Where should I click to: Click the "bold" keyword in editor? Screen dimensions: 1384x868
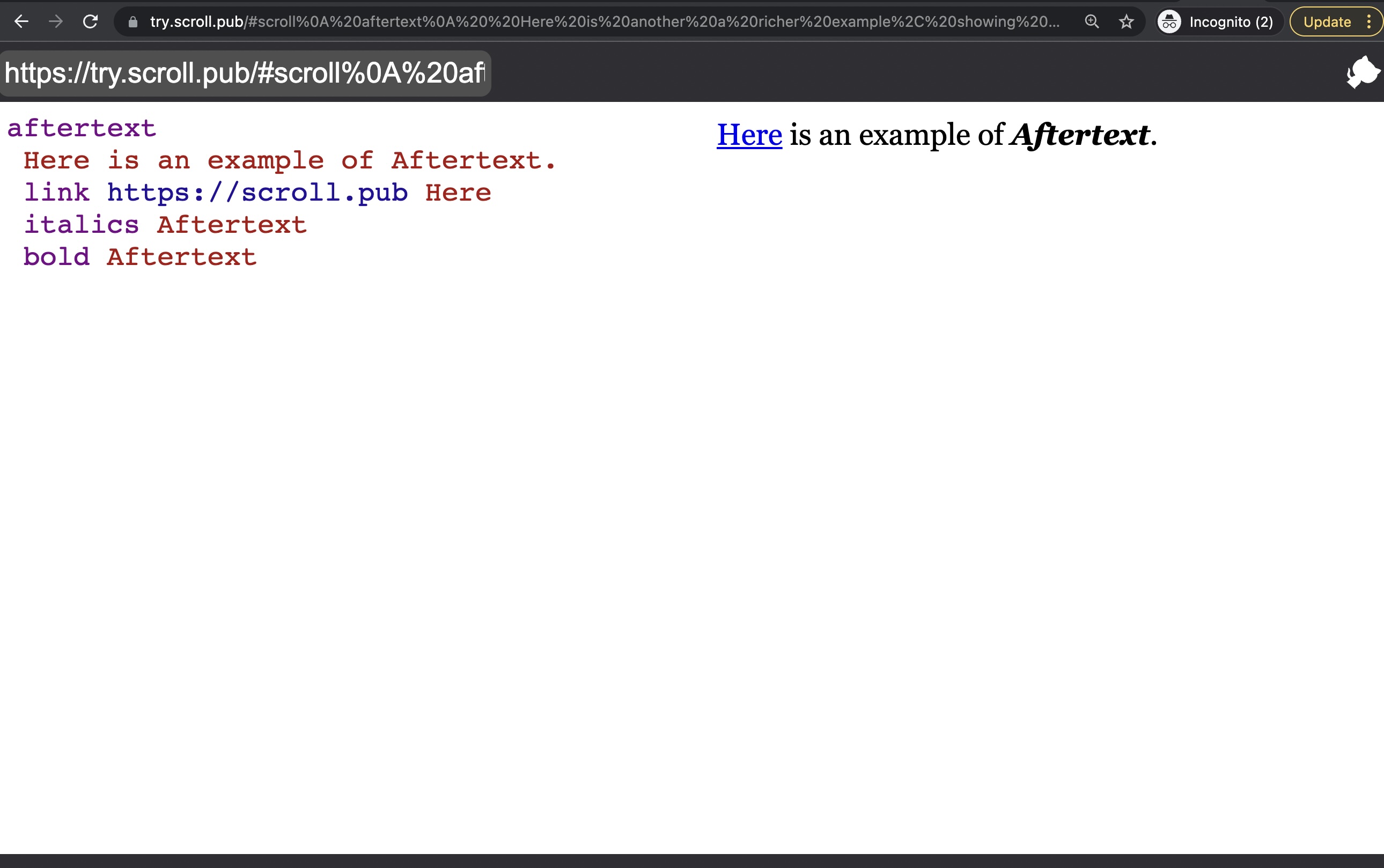[56, 256]
